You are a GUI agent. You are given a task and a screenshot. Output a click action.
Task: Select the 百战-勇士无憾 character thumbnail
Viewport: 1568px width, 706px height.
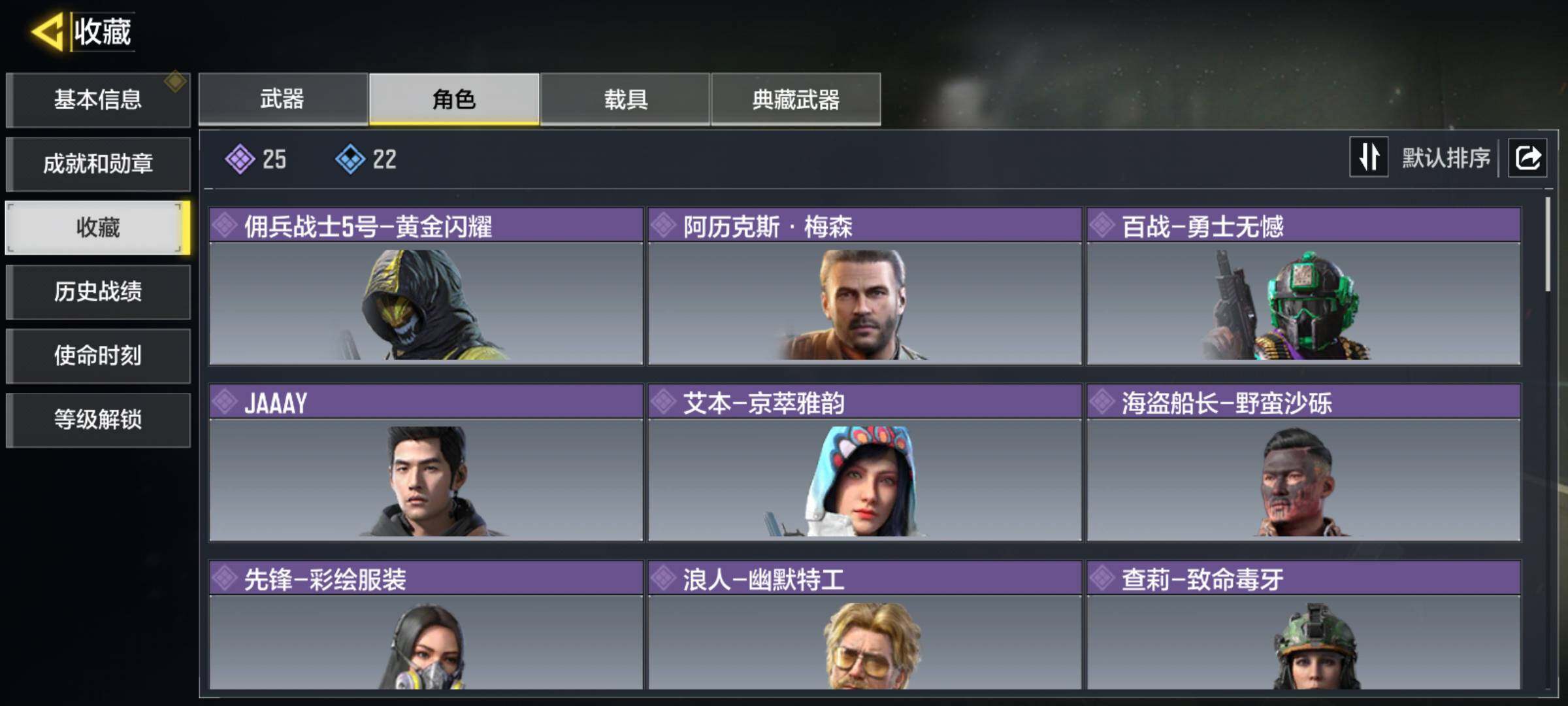pyautogui.click(x=1304, y=303)
